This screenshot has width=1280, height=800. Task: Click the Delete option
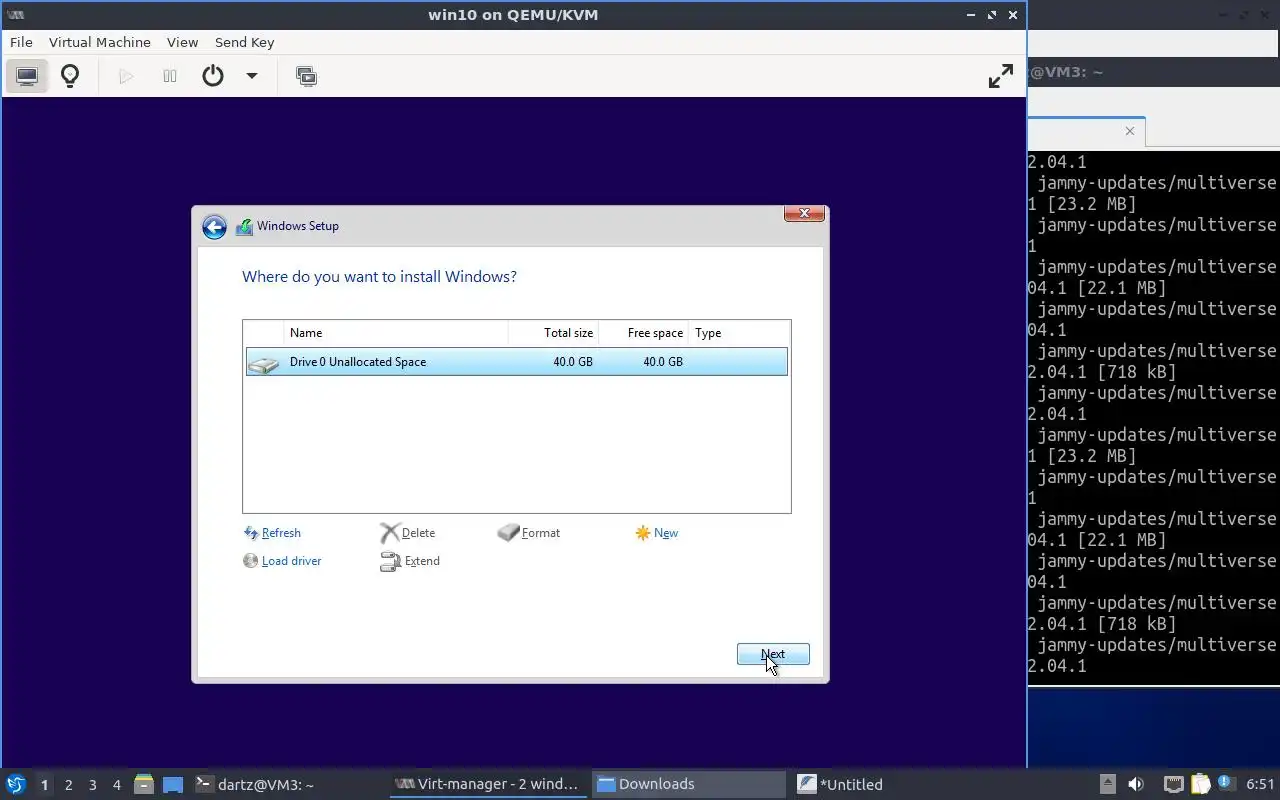pos(418,533)
